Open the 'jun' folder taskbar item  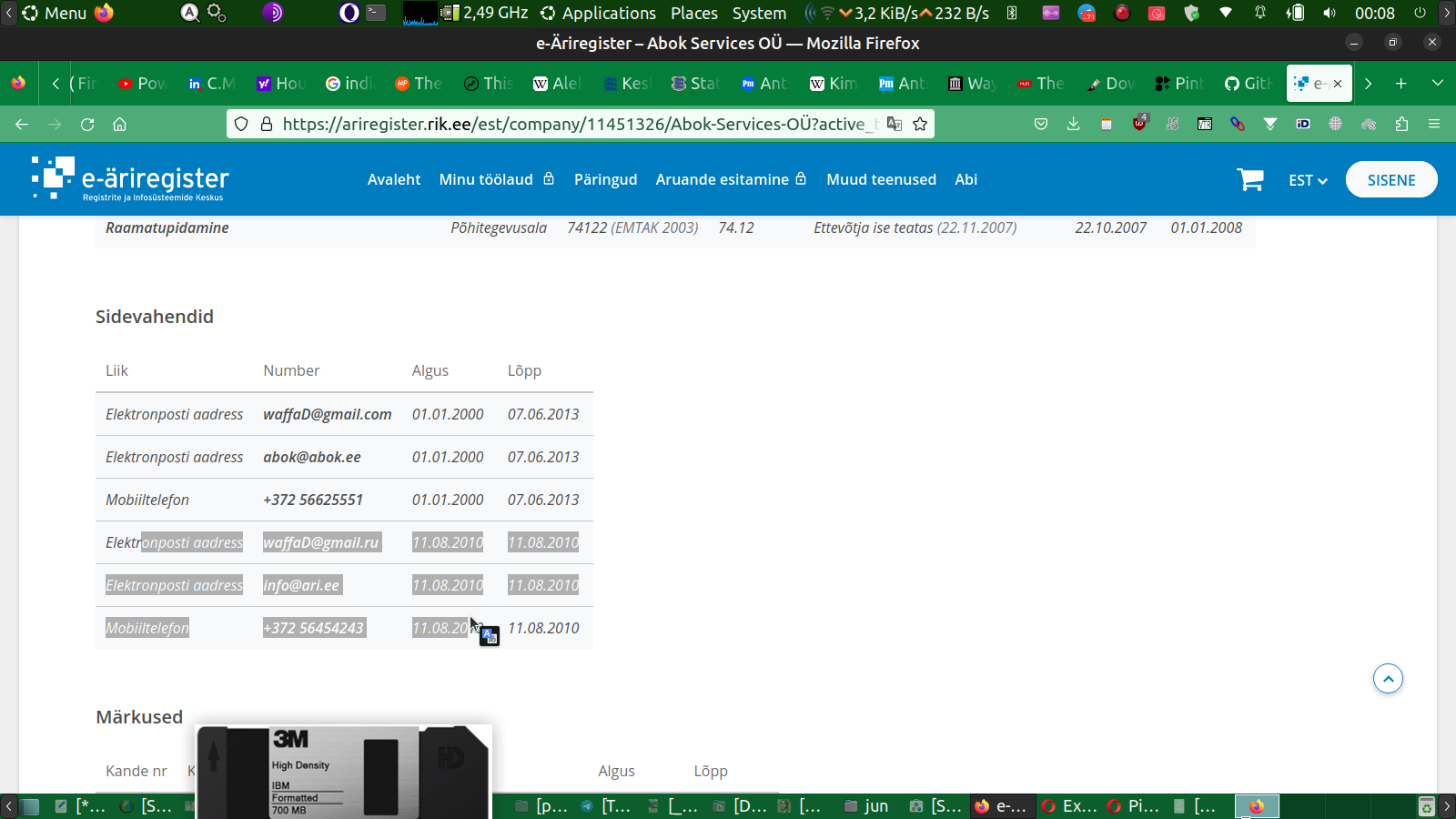pyautogui.click(x=866, y=805)
